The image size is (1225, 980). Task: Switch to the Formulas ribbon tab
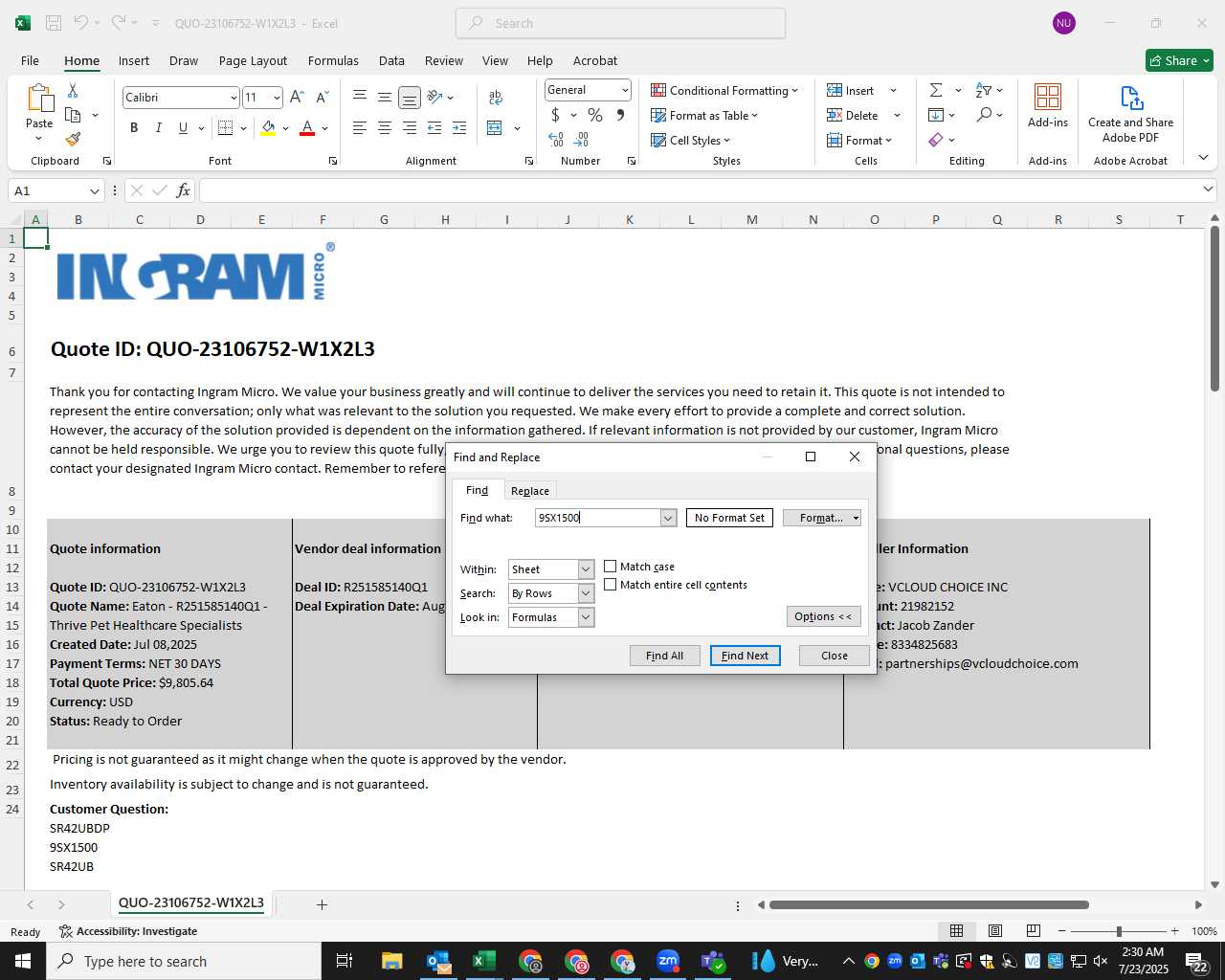pos(333,60)
